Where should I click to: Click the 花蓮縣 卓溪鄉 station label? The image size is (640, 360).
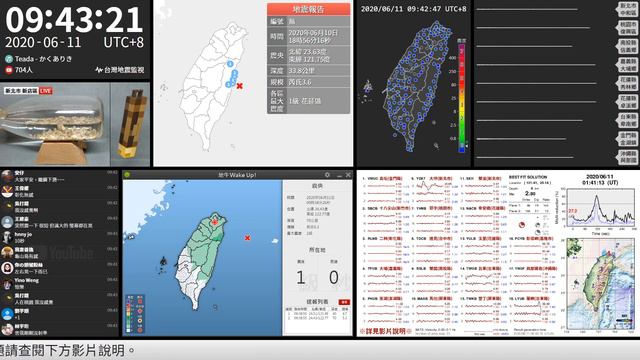click(x=628, y=102)
